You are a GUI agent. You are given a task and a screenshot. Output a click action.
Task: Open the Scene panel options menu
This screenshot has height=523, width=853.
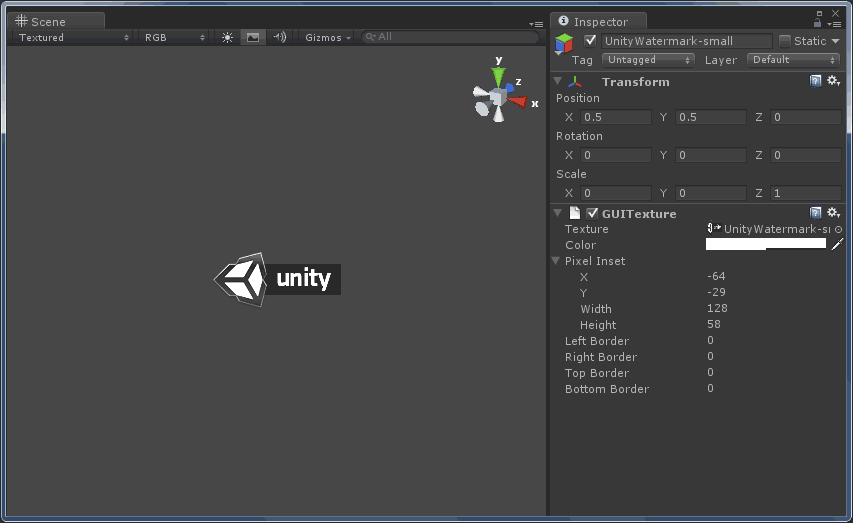pyautogui.click(x=536, y=24)
